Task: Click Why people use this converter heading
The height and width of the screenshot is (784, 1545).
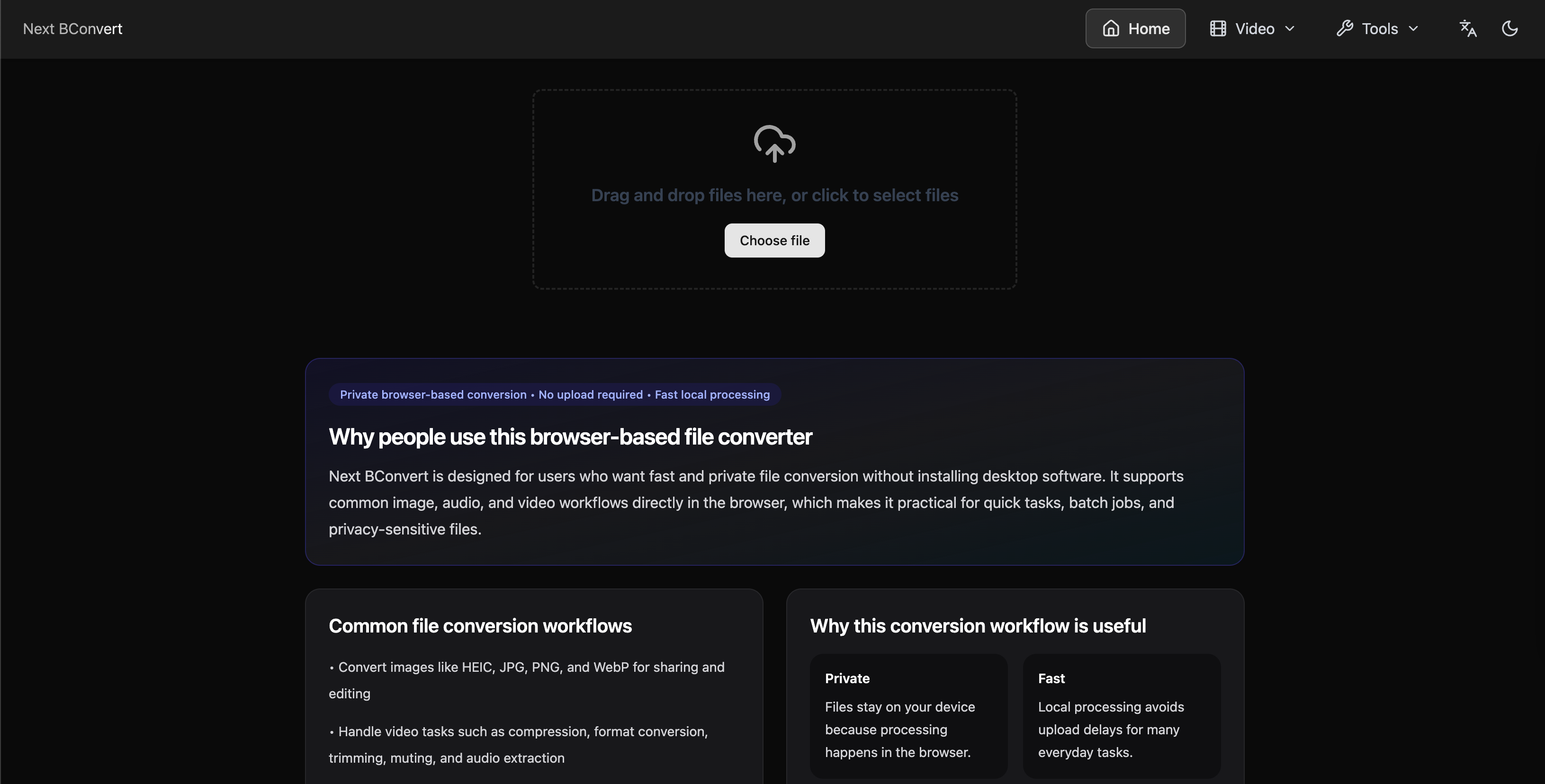Action: [x=570, y=437]
